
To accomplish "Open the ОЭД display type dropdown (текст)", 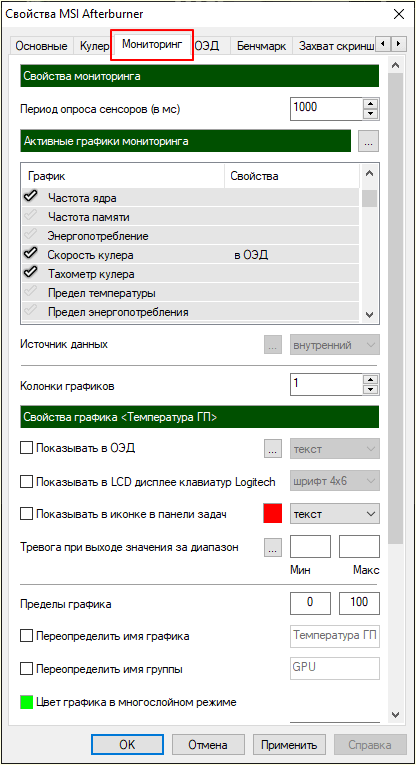I will tap(335, 449).
